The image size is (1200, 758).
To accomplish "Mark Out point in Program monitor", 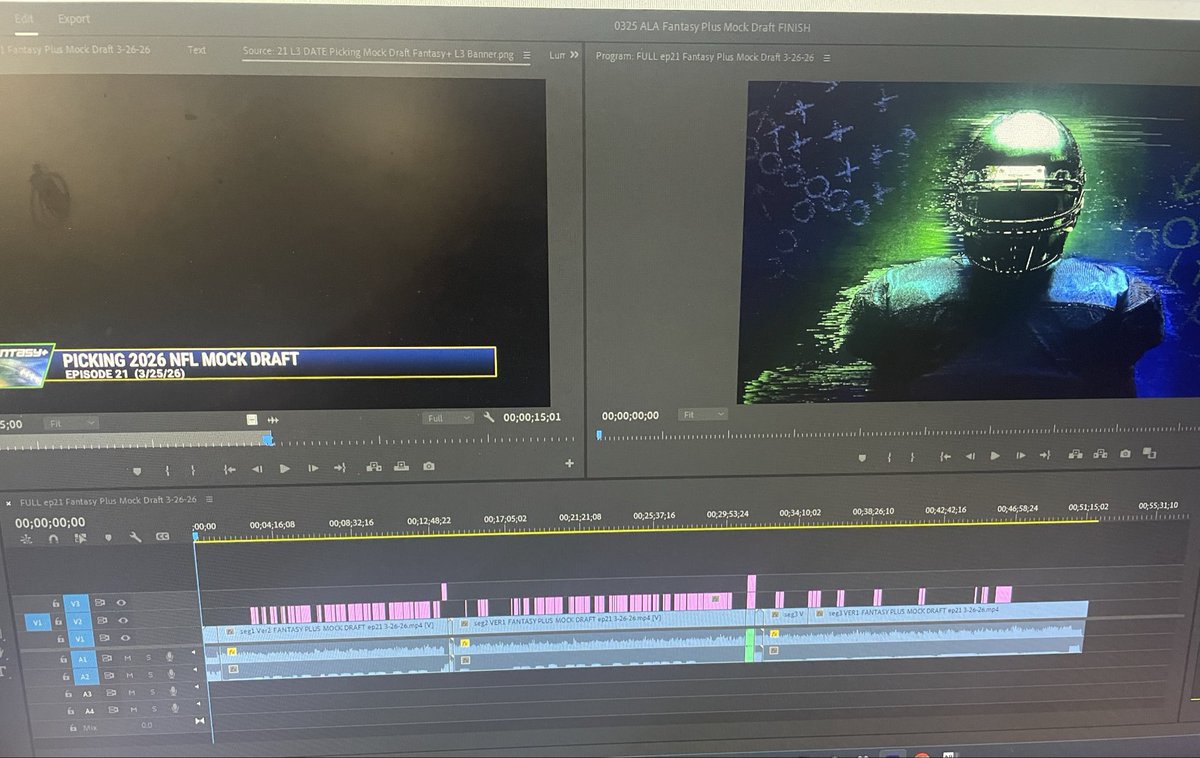I will pos(913,457).
